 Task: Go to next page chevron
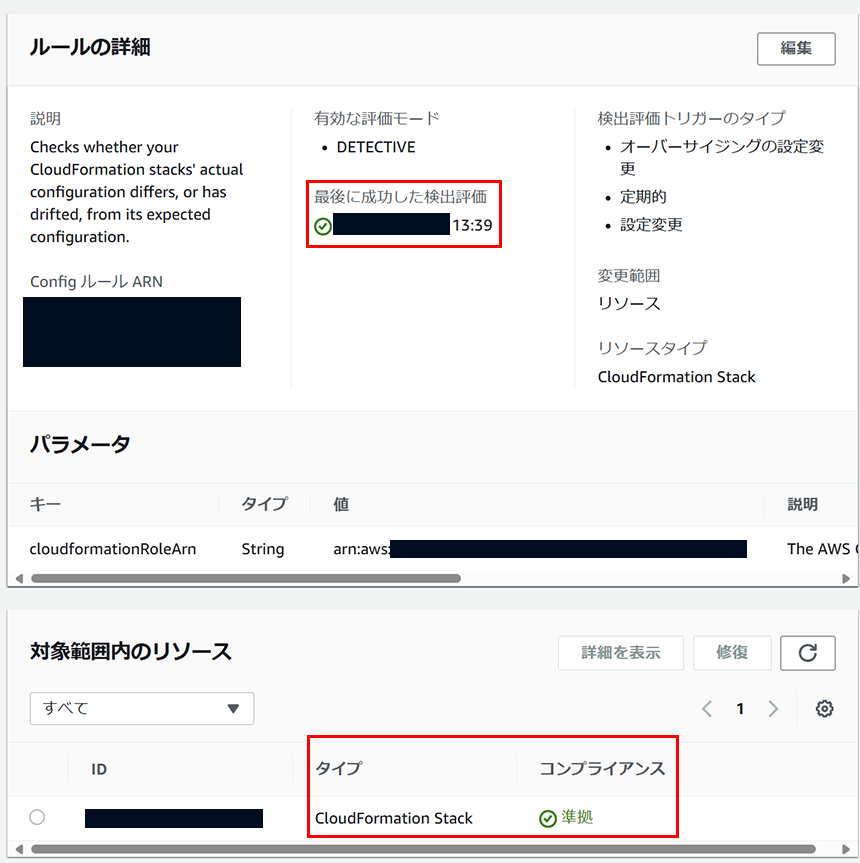(773, 708)
